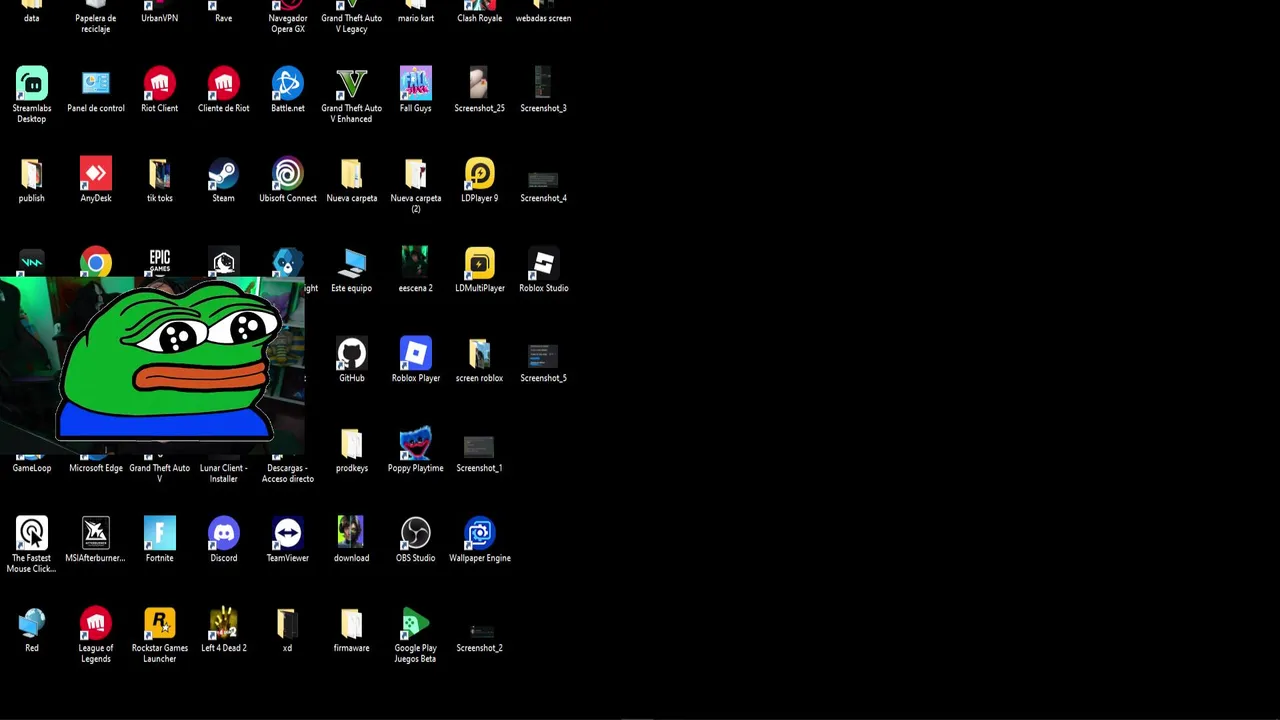Open the tik toks folder

159,174
